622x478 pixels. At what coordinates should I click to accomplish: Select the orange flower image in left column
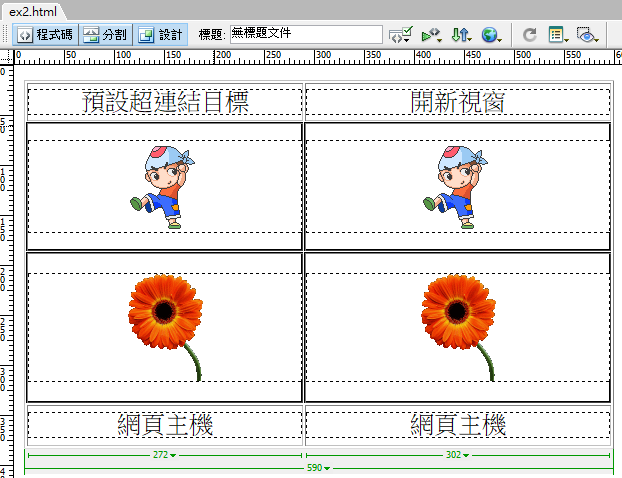165,328
